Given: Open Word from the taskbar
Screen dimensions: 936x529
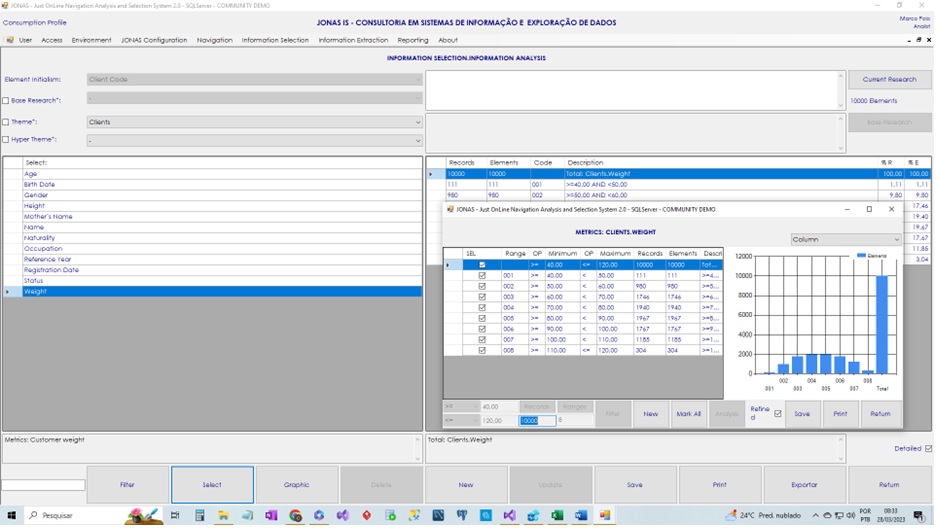Looking at the screenshot, I should 581,516.
